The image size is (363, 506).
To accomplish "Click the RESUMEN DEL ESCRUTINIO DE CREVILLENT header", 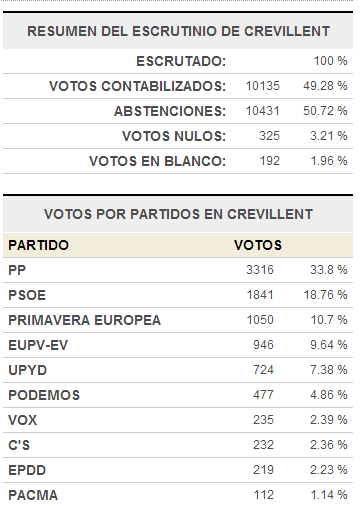I will [178, 31].
